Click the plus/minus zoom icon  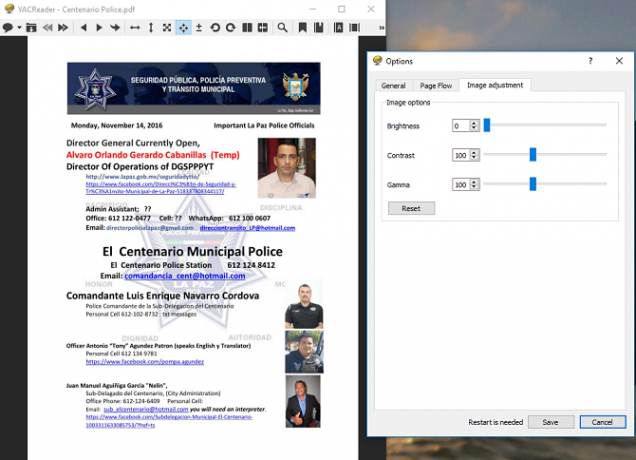point(199,28)
